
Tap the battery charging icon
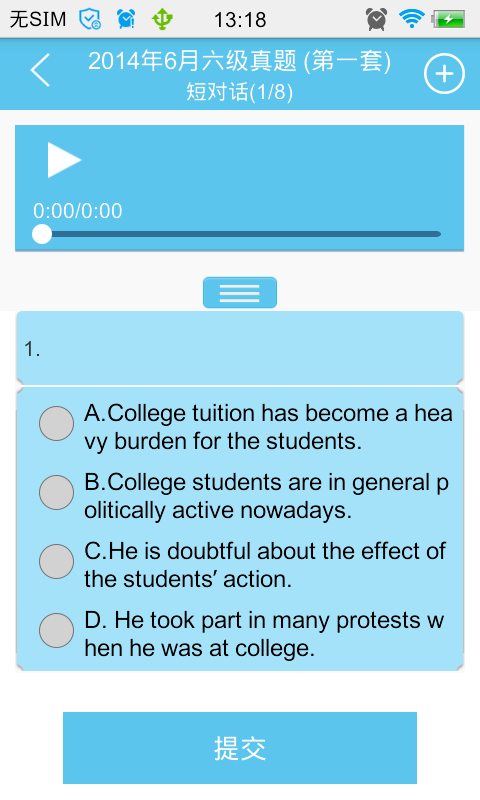click(x=448, y=19)
